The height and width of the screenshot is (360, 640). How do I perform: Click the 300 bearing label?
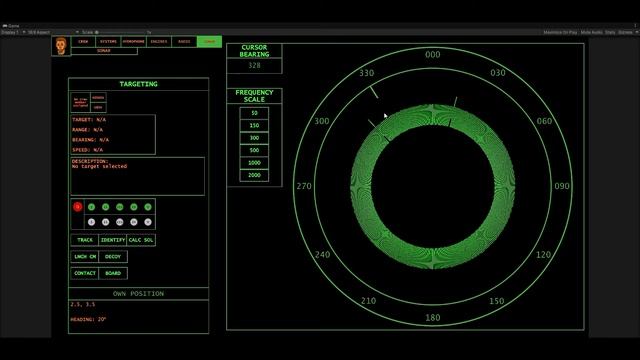322,121
